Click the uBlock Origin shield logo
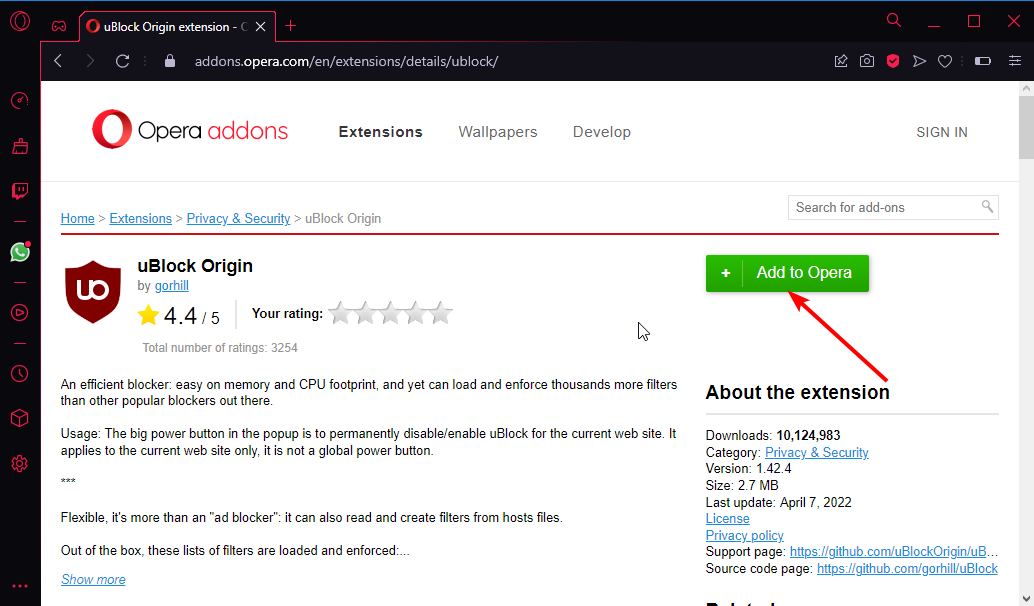 (93, 291)
